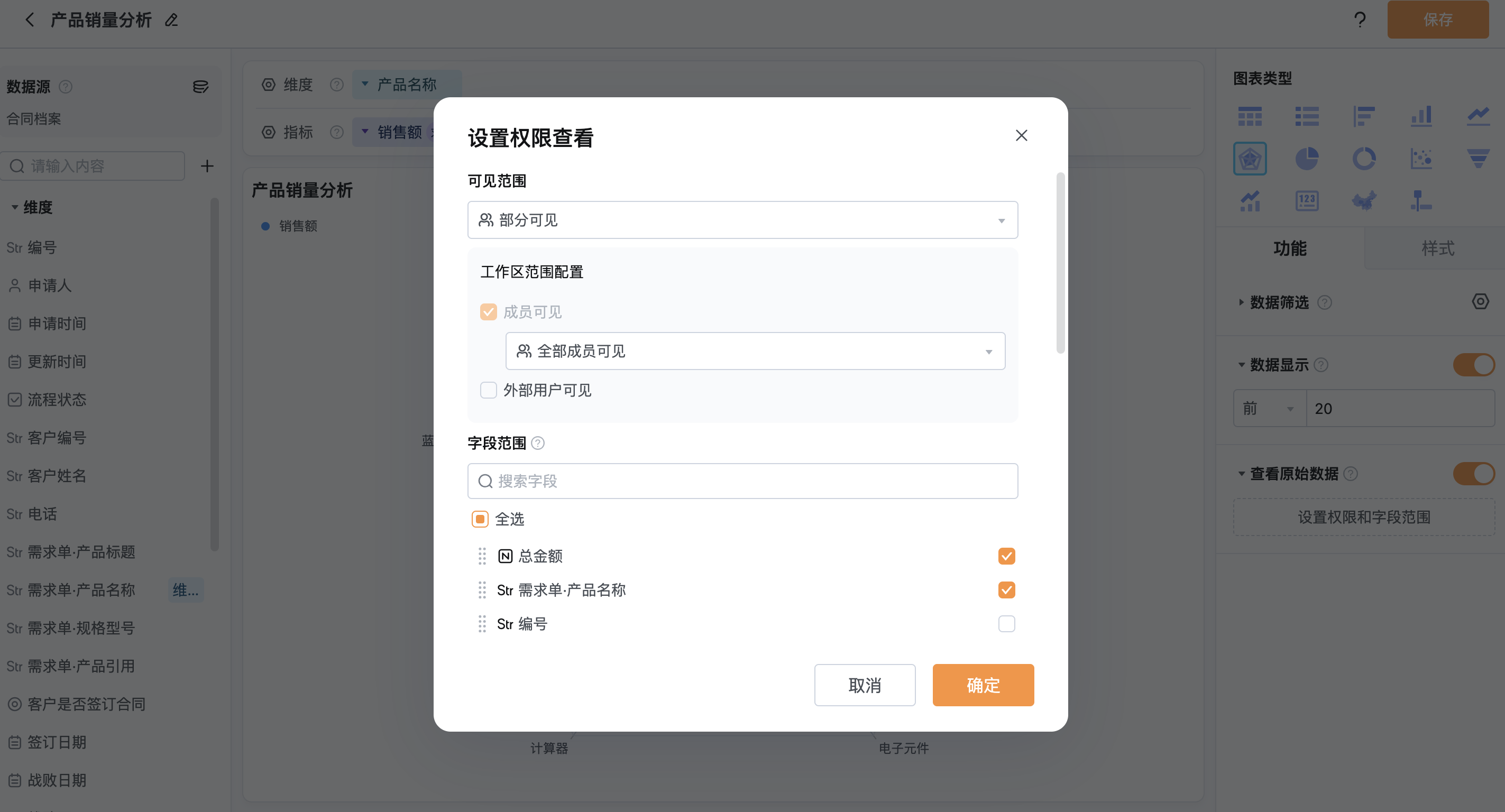The height and width of the screenshot is (812, 1505).
Task: Open the 前 ranking dropdown
Action: pos(1270,408)
